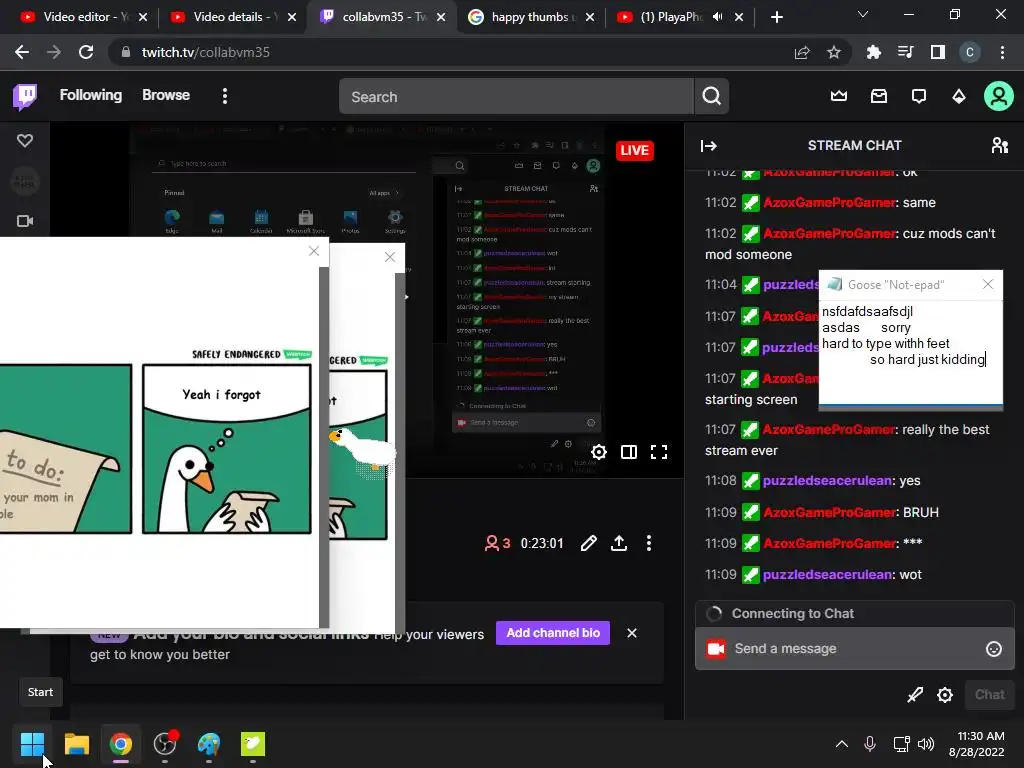The width and height of the screenshot is (1024, 768).
Task: Go back in browser history
Action: click(x=22, y=52)
